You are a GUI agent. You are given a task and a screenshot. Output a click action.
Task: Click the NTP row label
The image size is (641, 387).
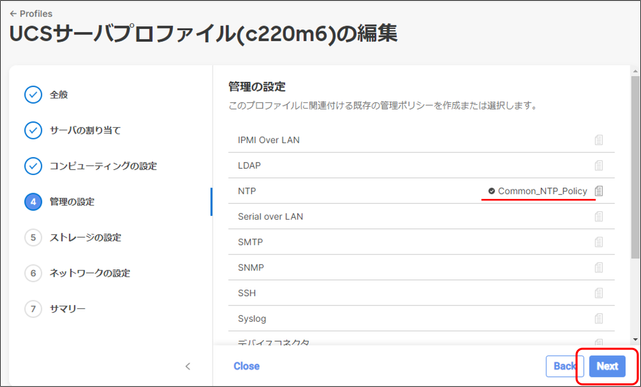(x=247, y=191)
